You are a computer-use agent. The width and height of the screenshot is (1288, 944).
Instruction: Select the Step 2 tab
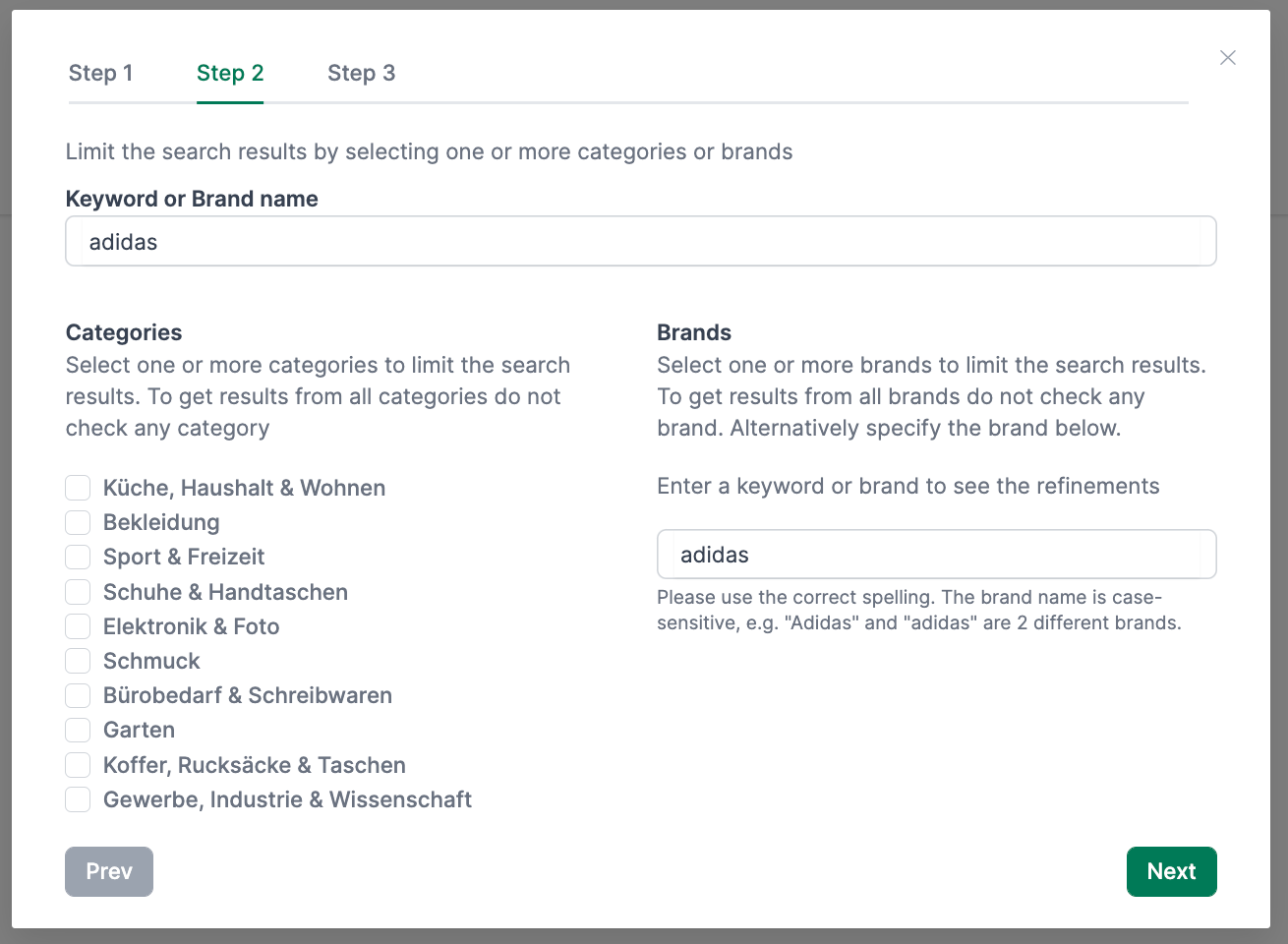(230, 73)
